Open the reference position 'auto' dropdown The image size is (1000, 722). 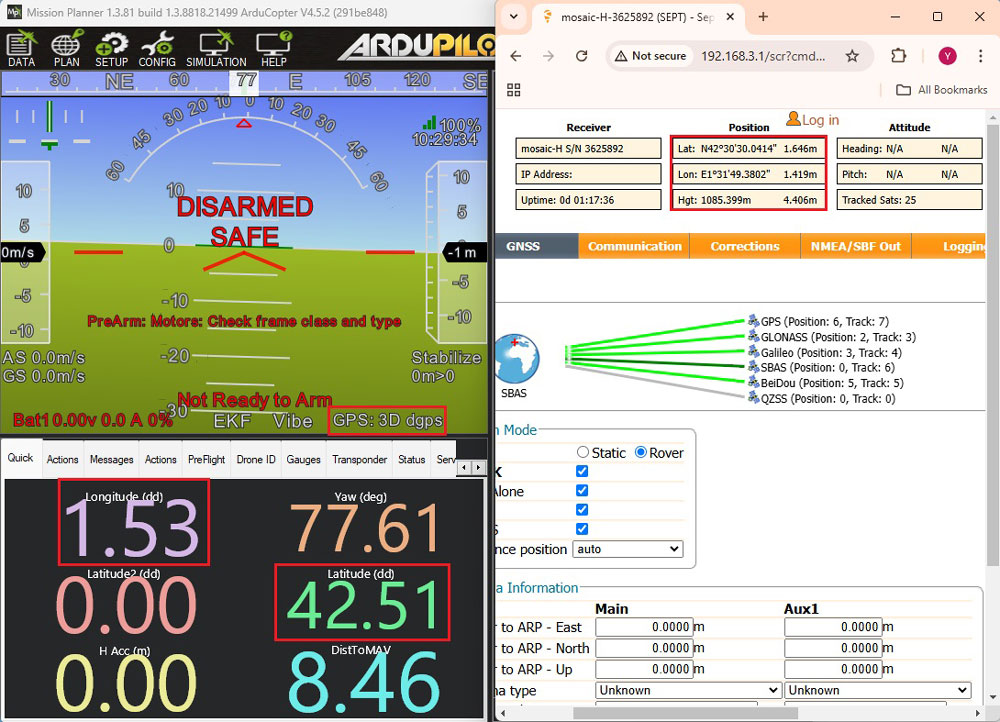pyautogui.click(x=627, y=549)
